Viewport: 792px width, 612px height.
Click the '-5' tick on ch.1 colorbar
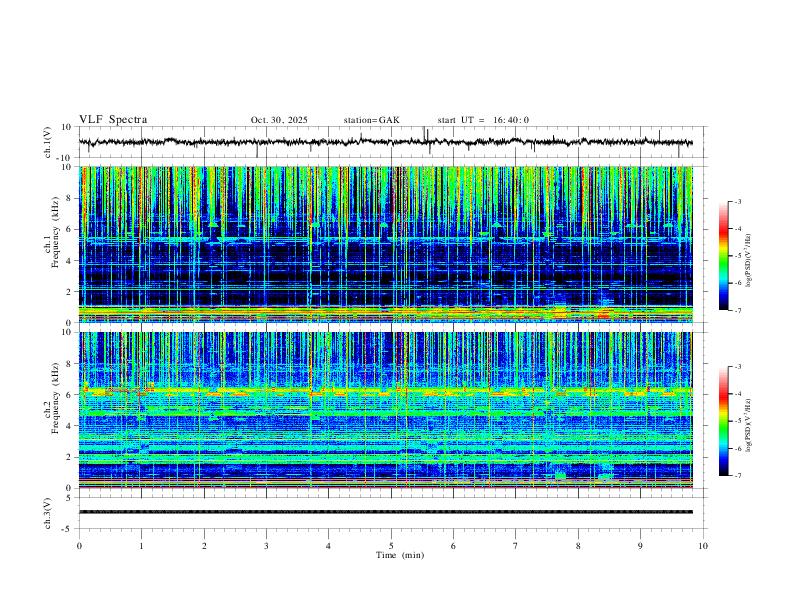[737, 256]
